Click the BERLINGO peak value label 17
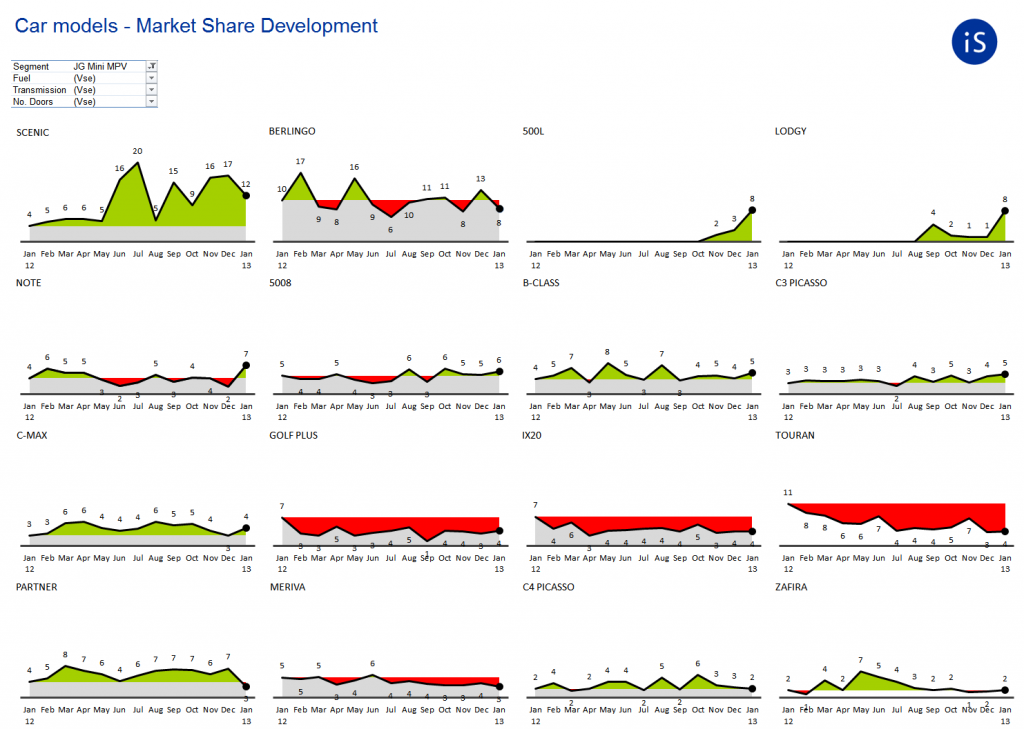 click(x=300, y=161)
